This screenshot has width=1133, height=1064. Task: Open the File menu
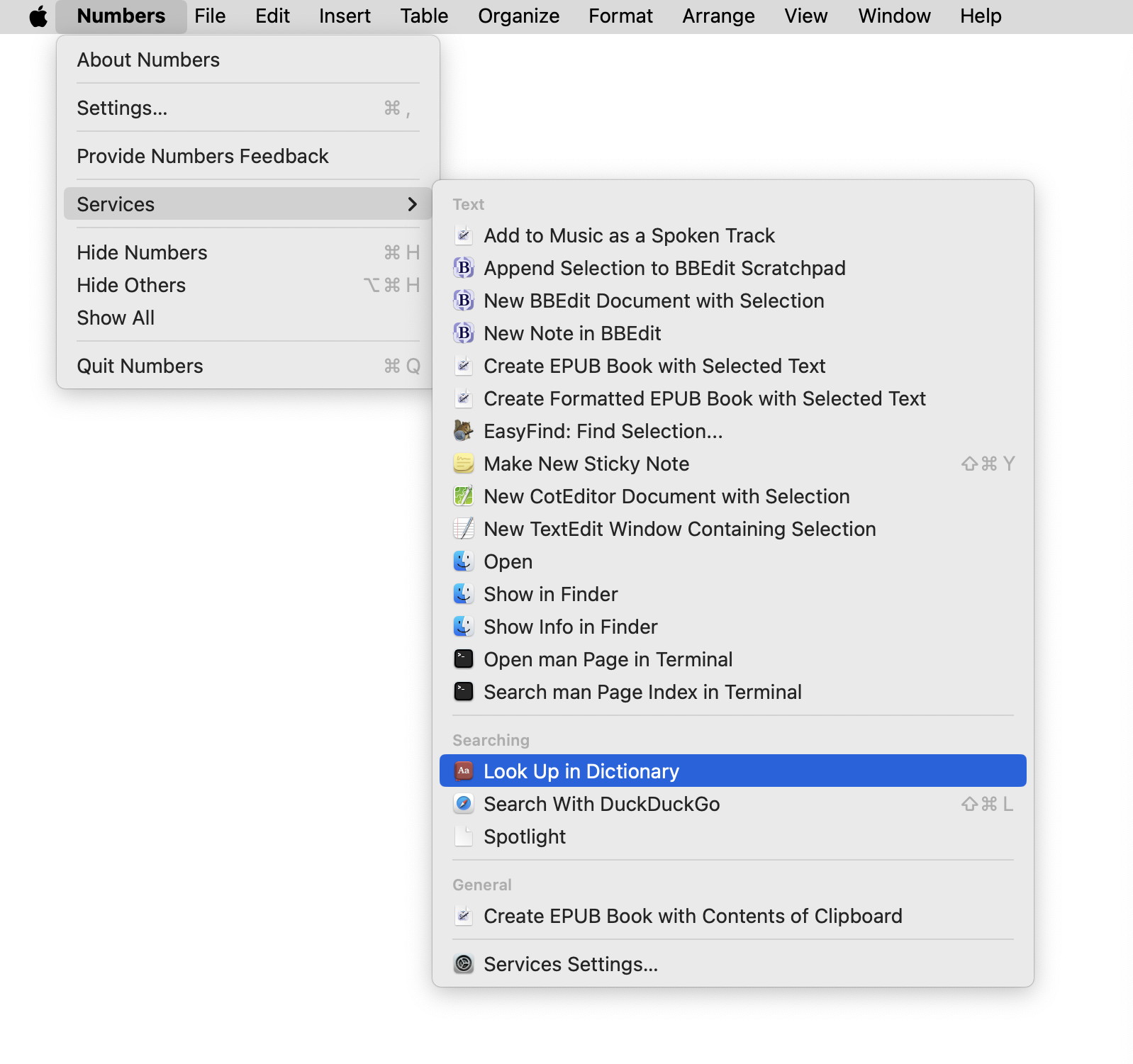coord(210,16)
